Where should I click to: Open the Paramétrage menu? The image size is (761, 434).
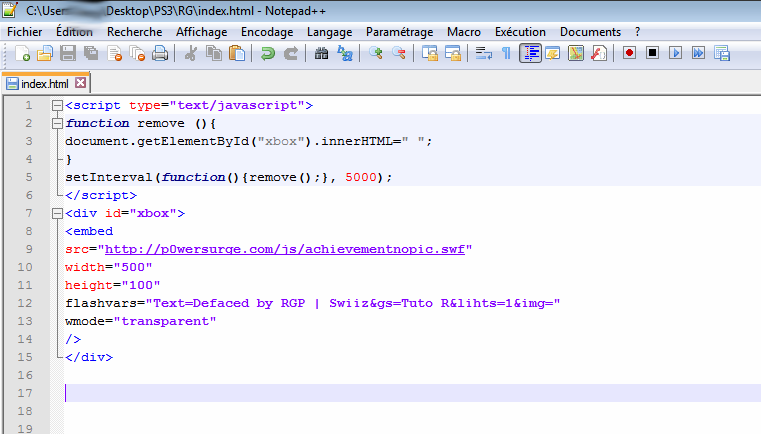tap(399, 32)
